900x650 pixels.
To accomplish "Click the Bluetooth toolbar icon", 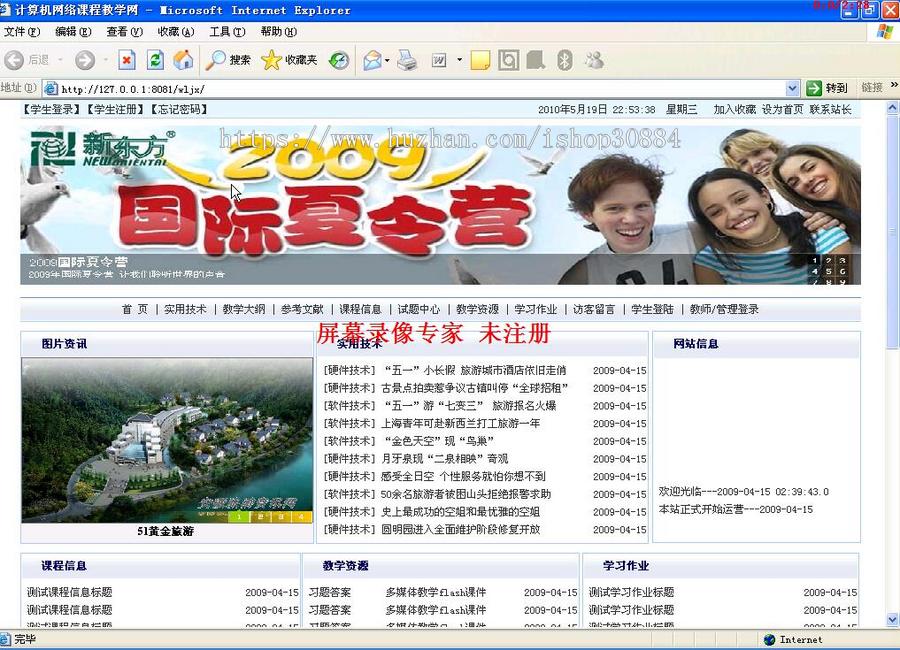I will point(565,60).
